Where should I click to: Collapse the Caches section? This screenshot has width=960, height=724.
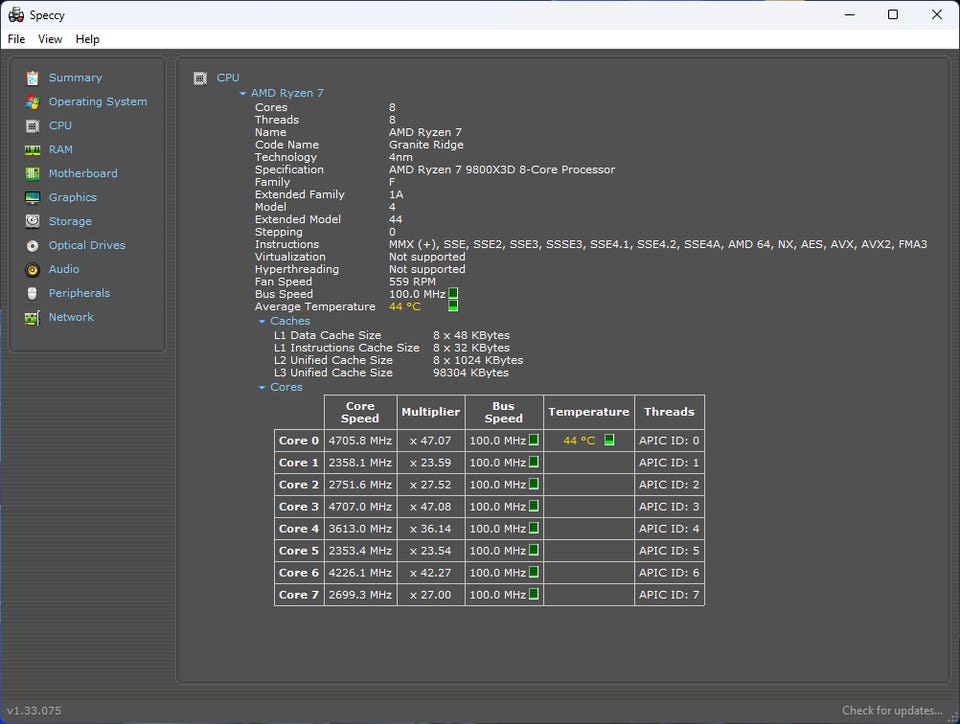[x=262, y=322]
